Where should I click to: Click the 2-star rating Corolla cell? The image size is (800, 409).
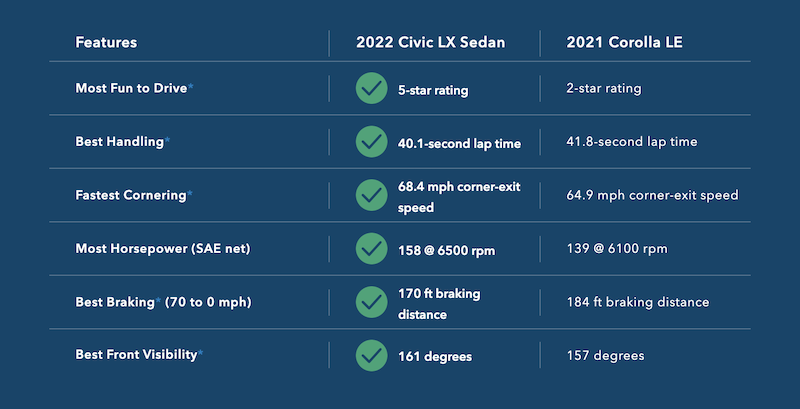pyautogui.click(x=604, y=89)
